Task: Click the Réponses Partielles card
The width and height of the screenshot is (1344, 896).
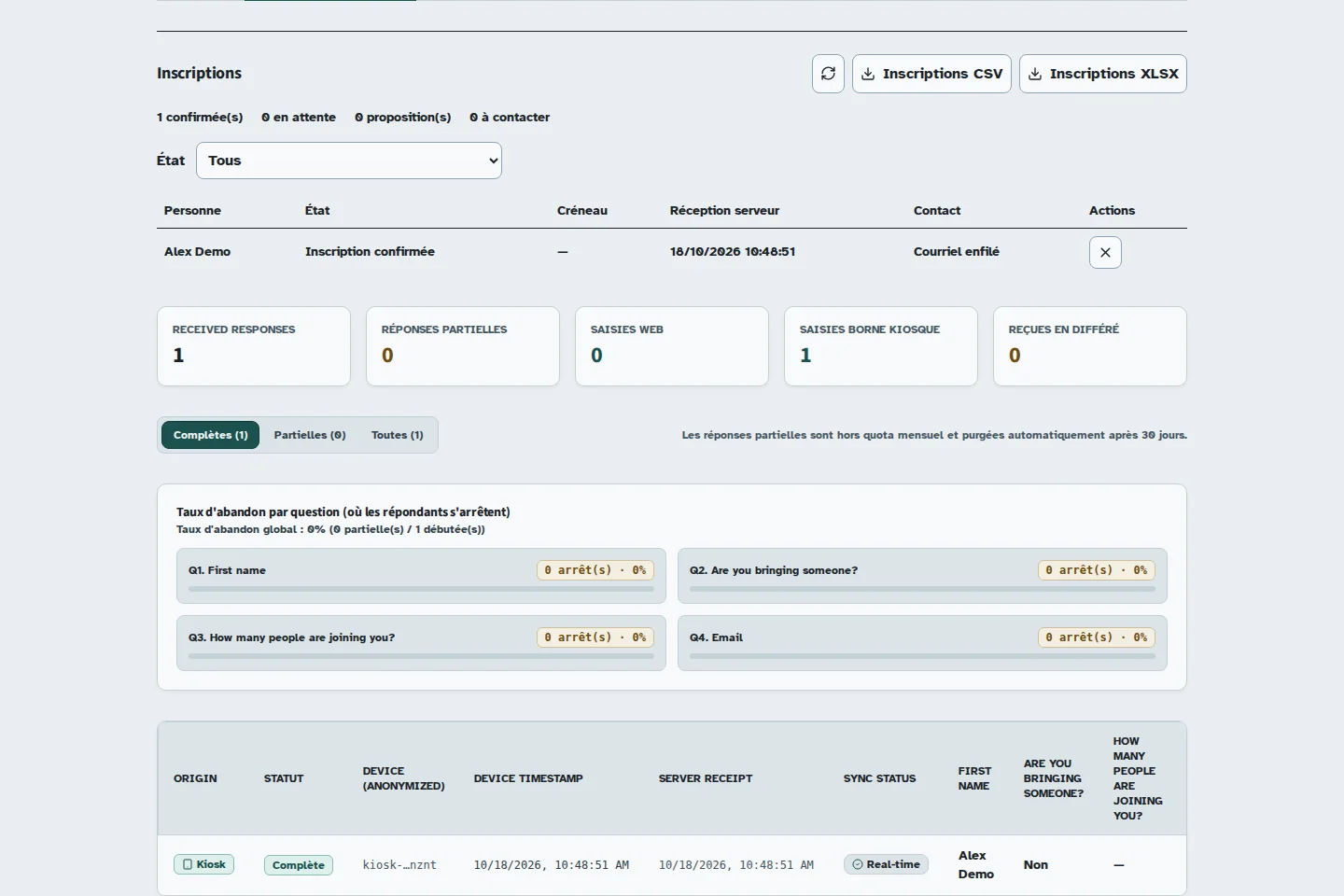Action: [x=463, y=346]
